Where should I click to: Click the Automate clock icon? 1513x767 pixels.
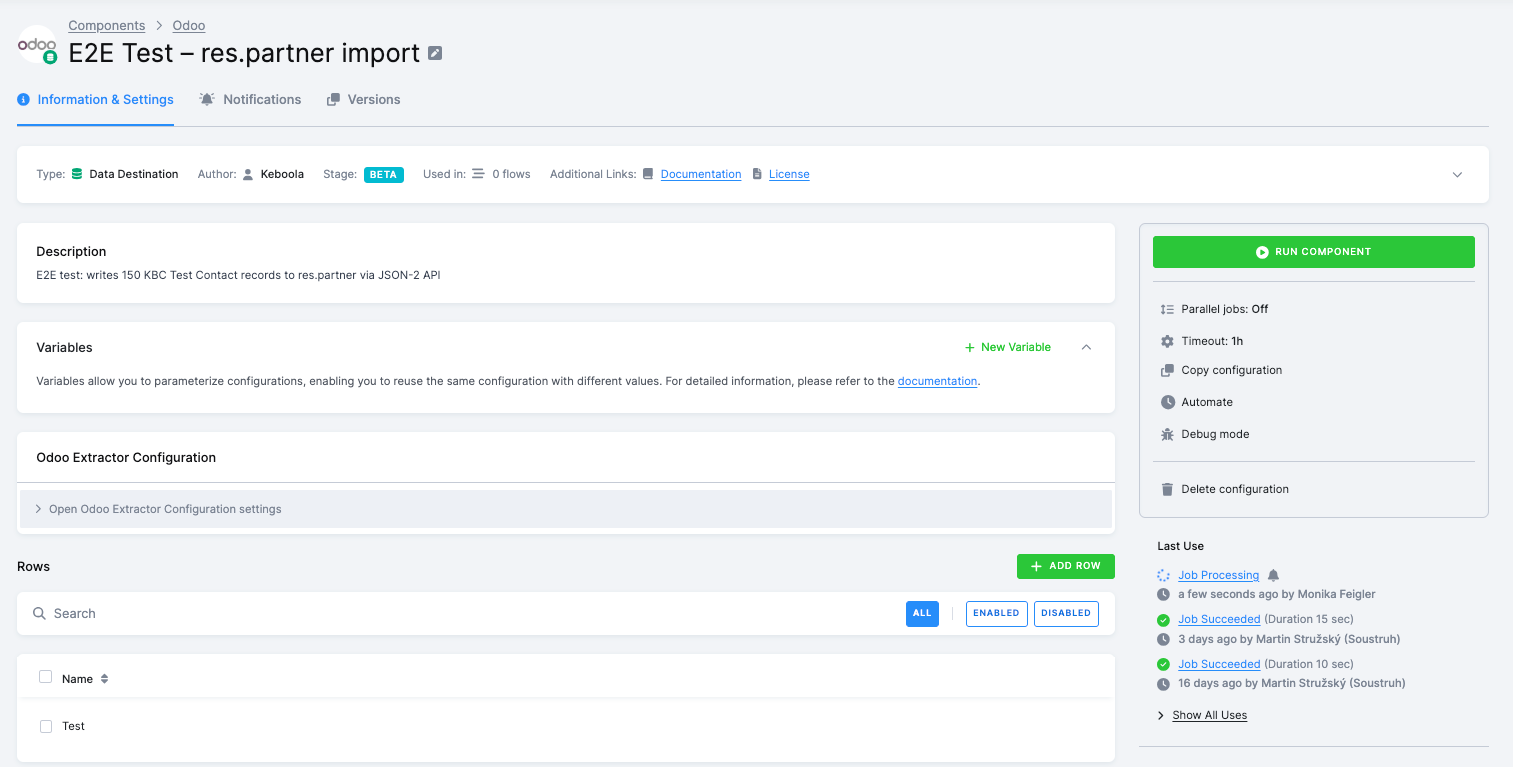(x=1167, y=401)
